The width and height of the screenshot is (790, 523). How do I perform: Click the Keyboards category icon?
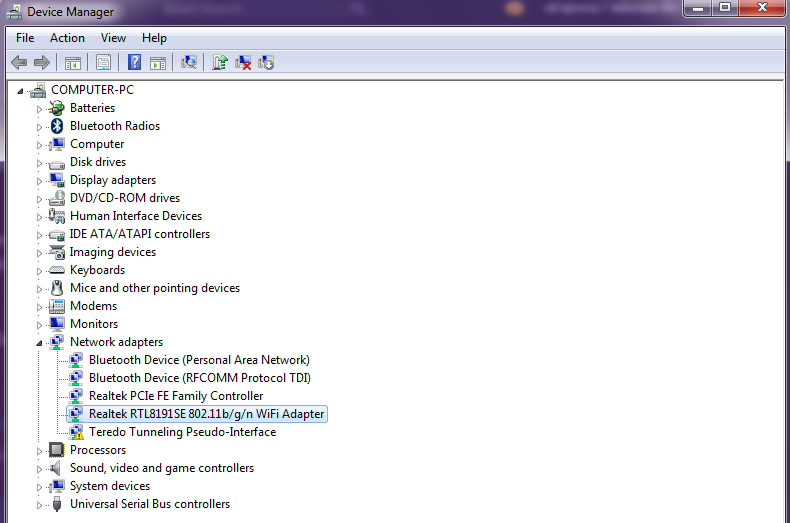tap(56, 270)
